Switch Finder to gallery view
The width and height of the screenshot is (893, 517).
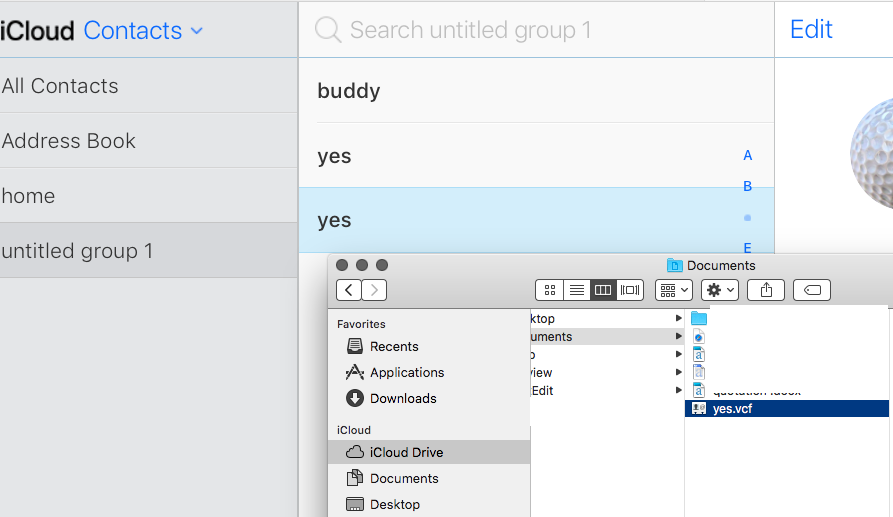click(630, 290)
